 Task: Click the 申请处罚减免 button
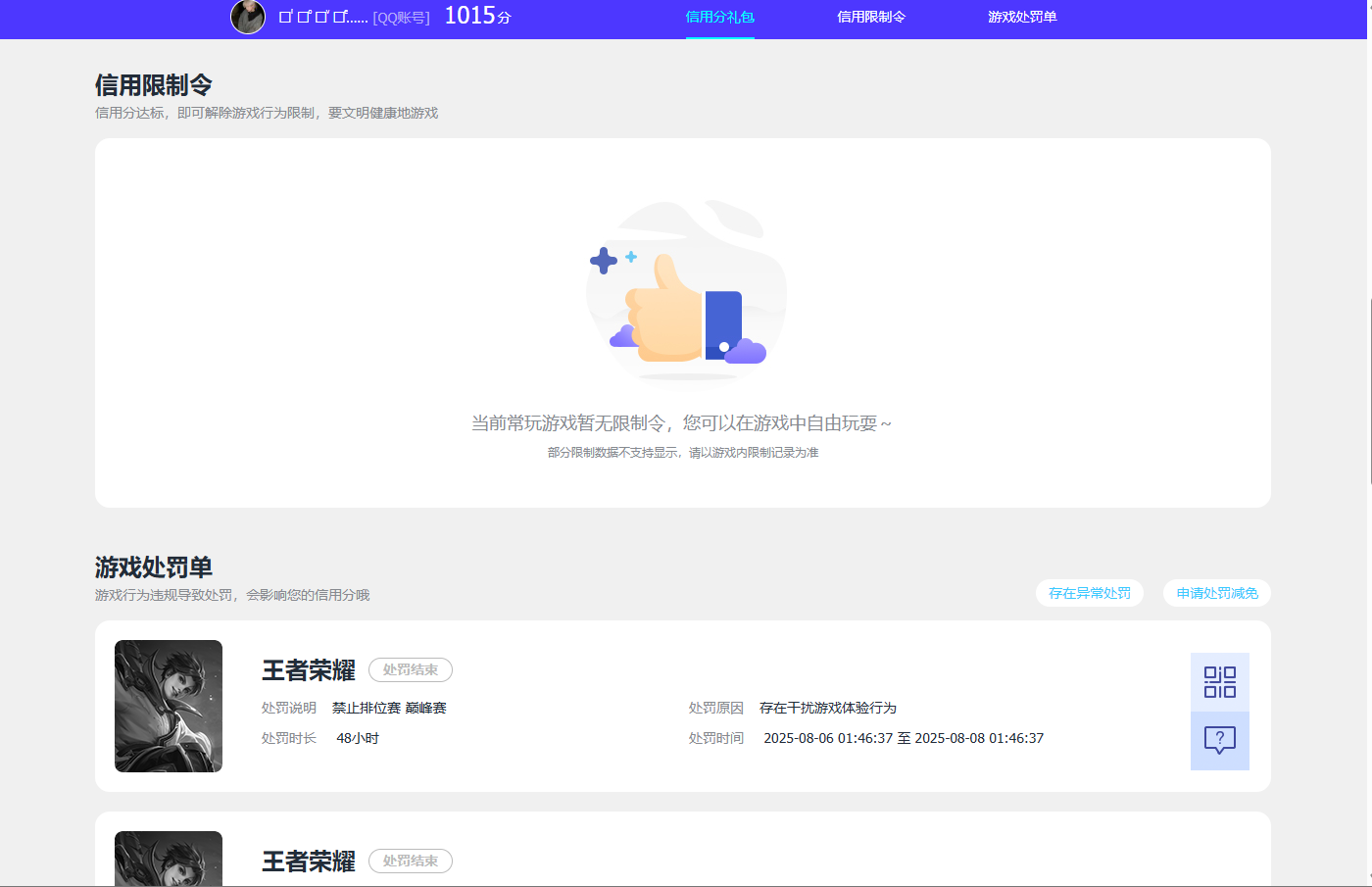pyautogui.click(x=1216, y=593)
